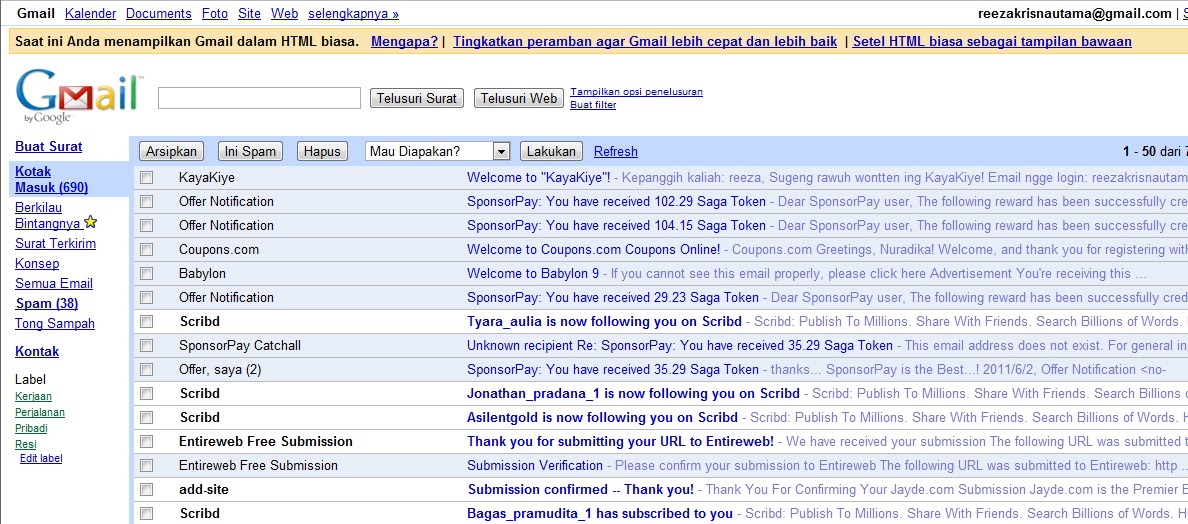Click the Mengapa? link in the banner

pyautogui.click(x=405, y=42)
